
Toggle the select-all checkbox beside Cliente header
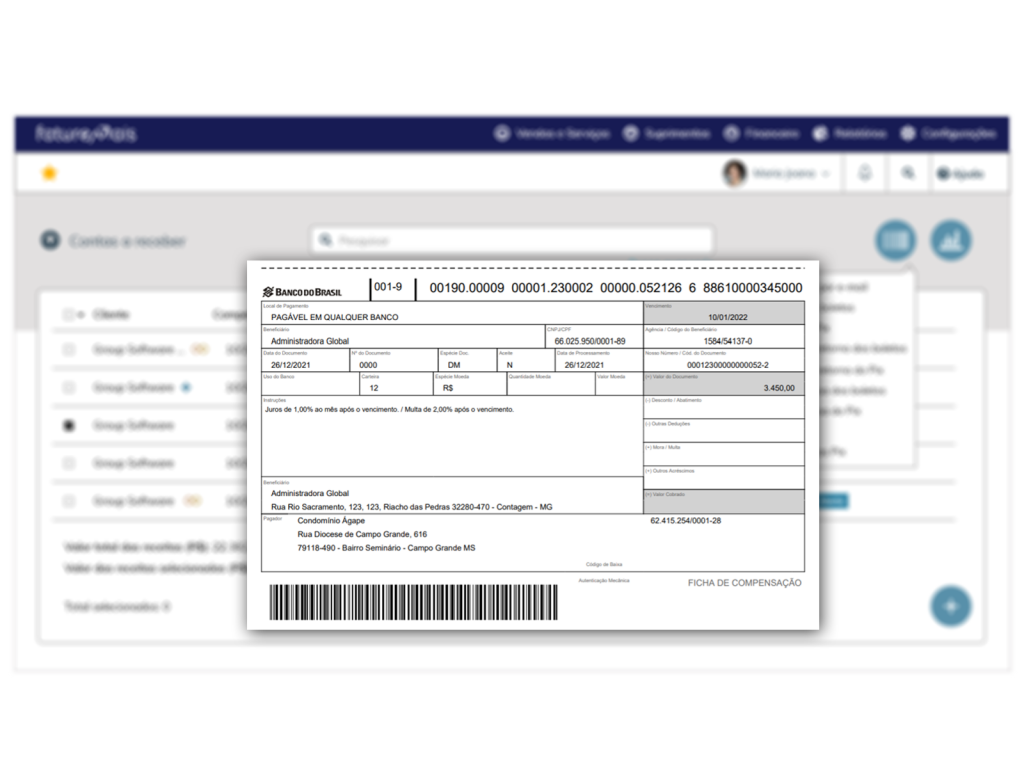pos(68,315)
